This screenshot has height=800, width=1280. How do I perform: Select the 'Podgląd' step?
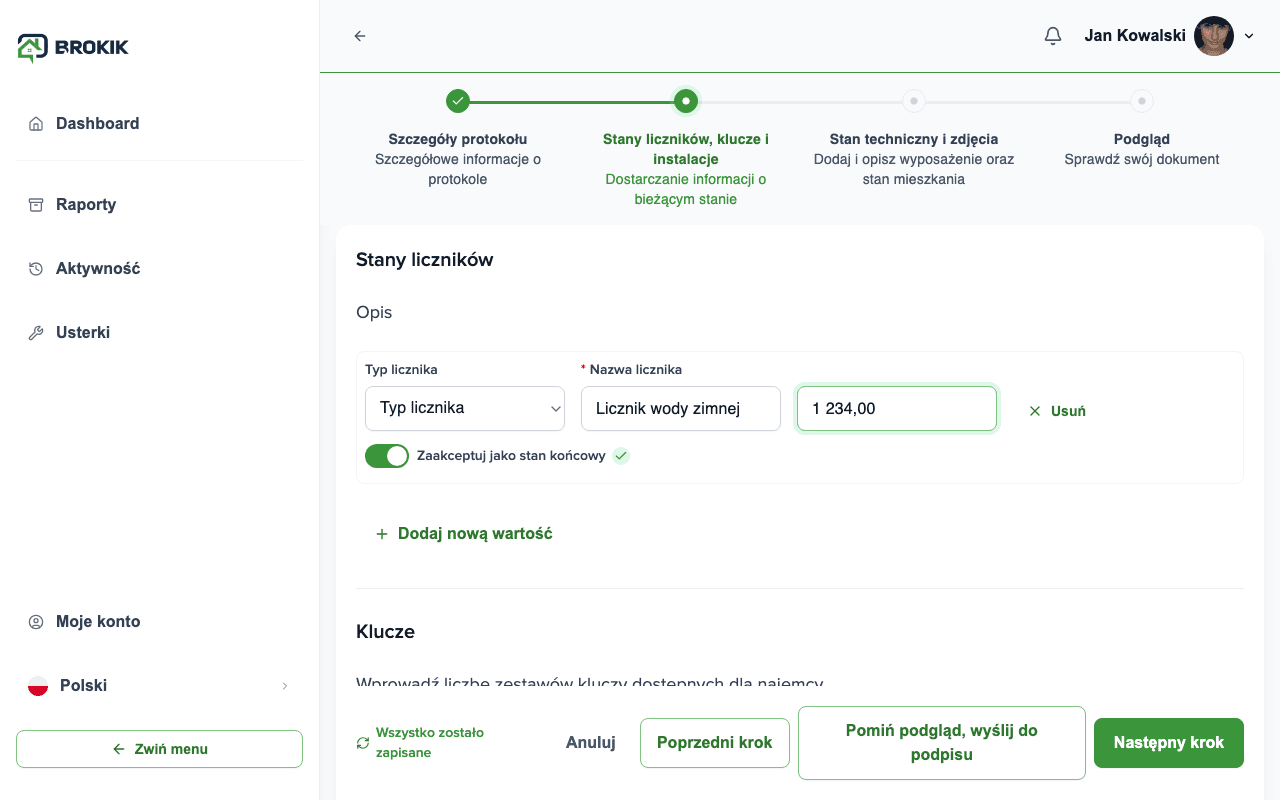(x=1142, y=101)
